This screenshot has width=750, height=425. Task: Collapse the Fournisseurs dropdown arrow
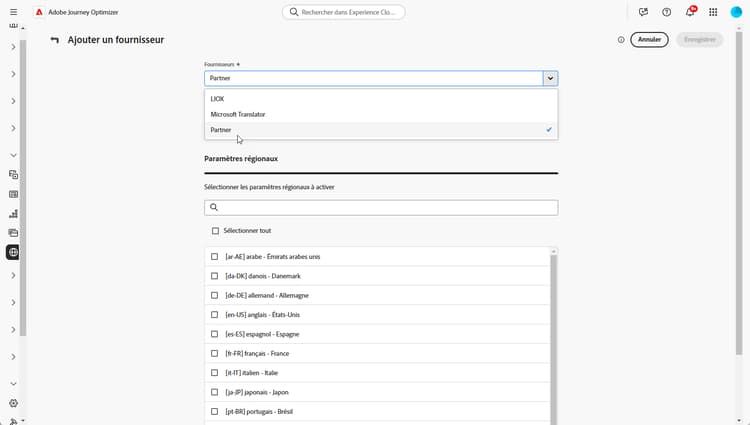point(550,78)
